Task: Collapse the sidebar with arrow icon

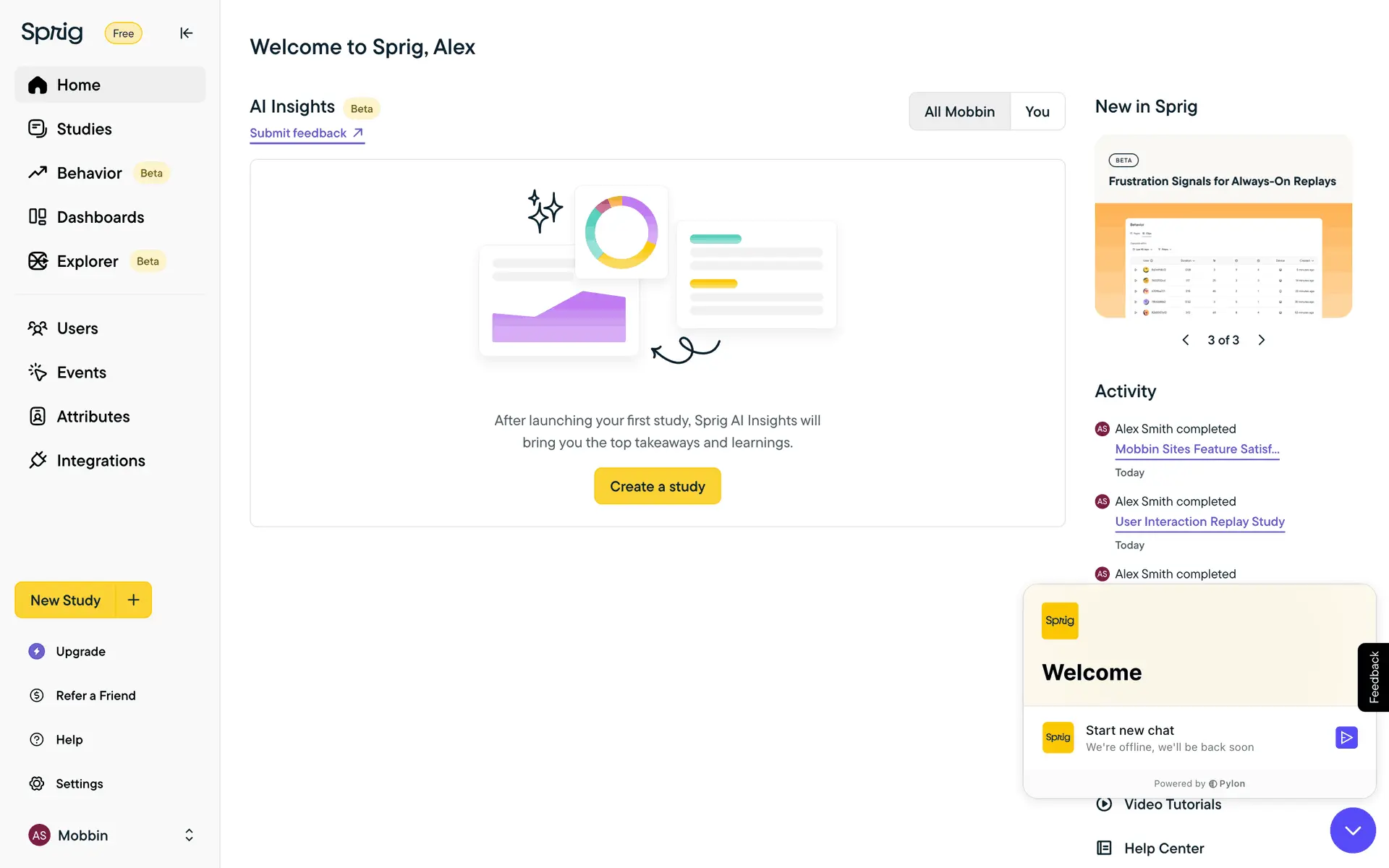Action: [x=186, y=33]
